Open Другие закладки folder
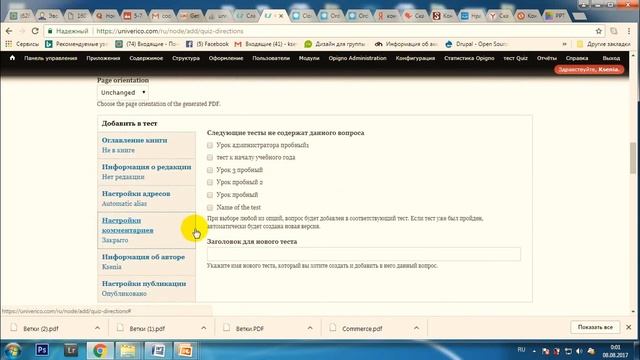This screenshot has height=360, width=640. pos(603,44)
